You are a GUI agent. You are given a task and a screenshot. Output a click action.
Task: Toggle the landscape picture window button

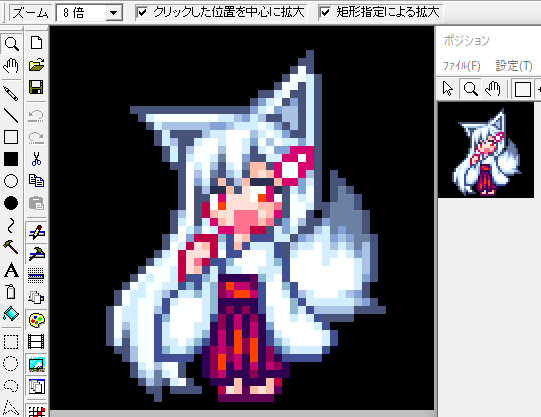[x=36, y=364]
